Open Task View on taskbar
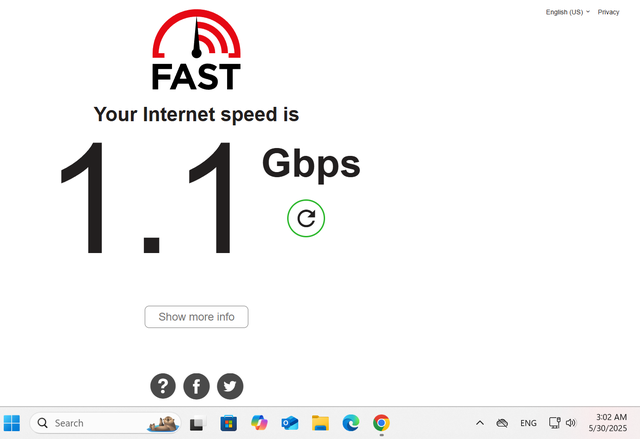Image resolution: width=640 pixels, height=439 pixels. (198, 423)
